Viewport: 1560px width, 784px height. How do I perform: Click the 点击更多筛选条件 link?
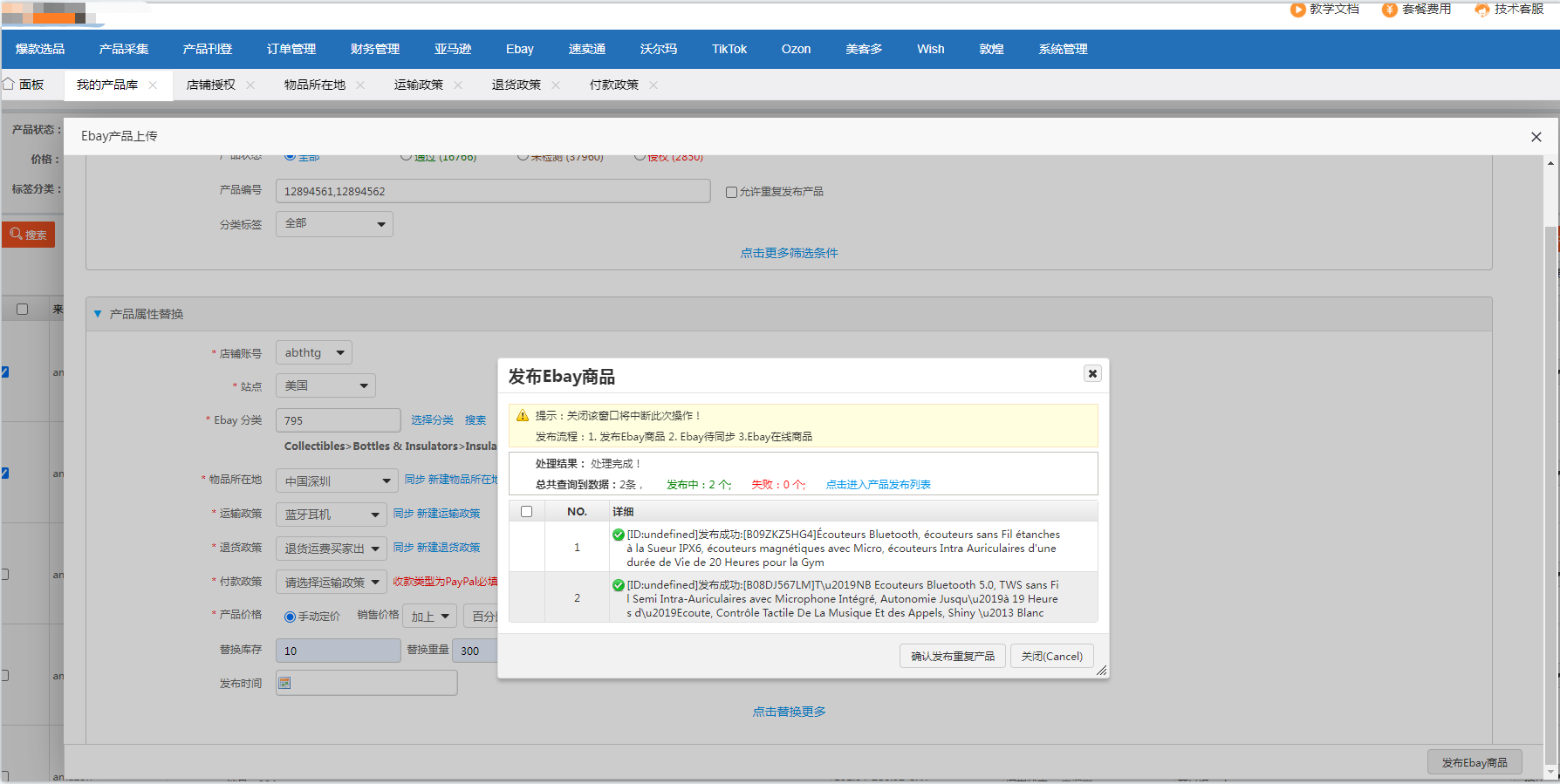(789, 253)
